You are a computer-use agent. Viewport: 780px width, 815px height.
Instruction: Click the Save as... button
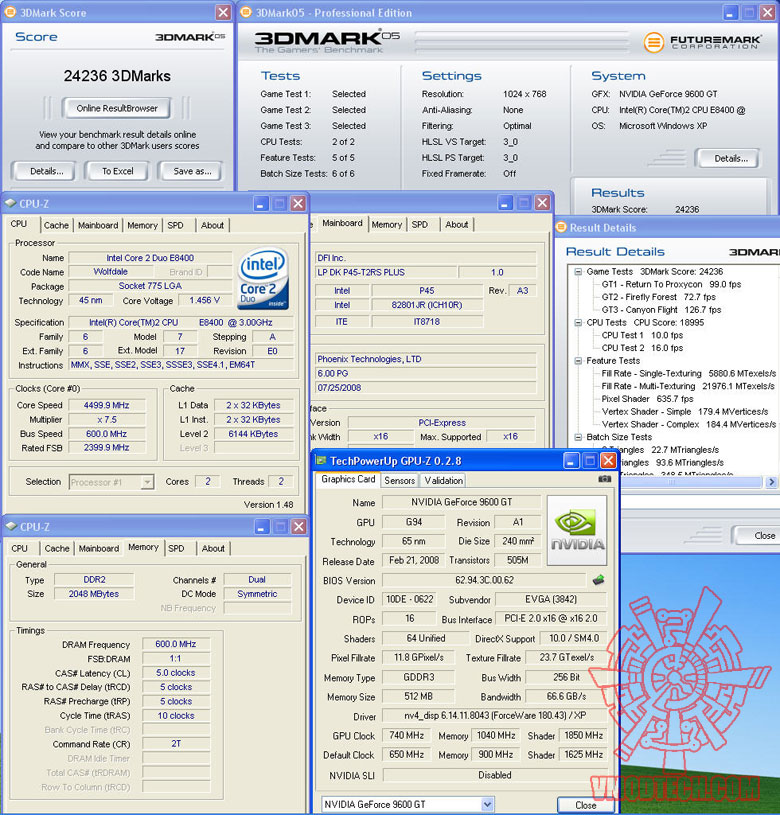pyautogui.click(x=192, y=171)
